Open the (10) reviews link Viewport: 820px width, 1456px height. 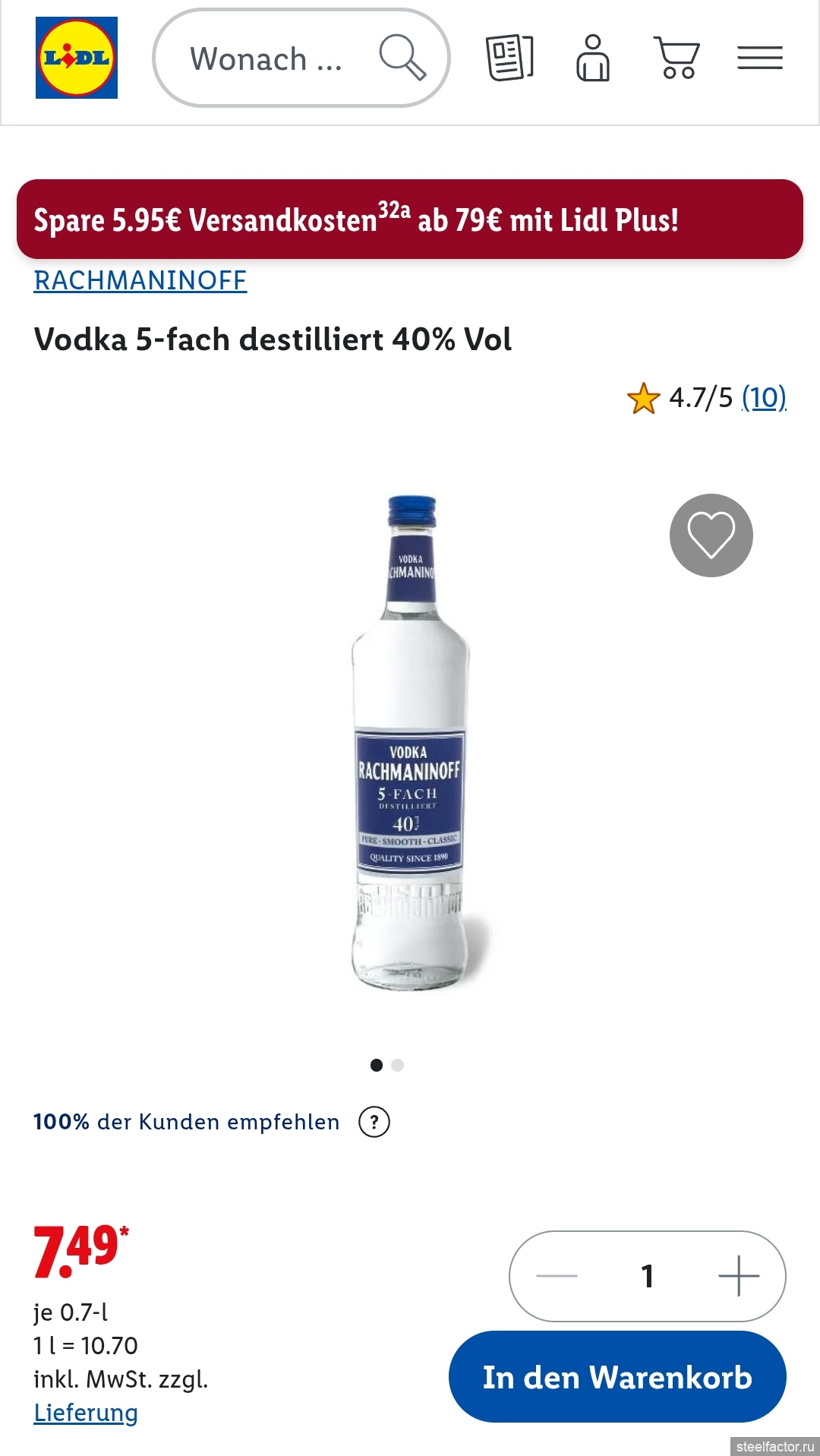pos(764,397)
